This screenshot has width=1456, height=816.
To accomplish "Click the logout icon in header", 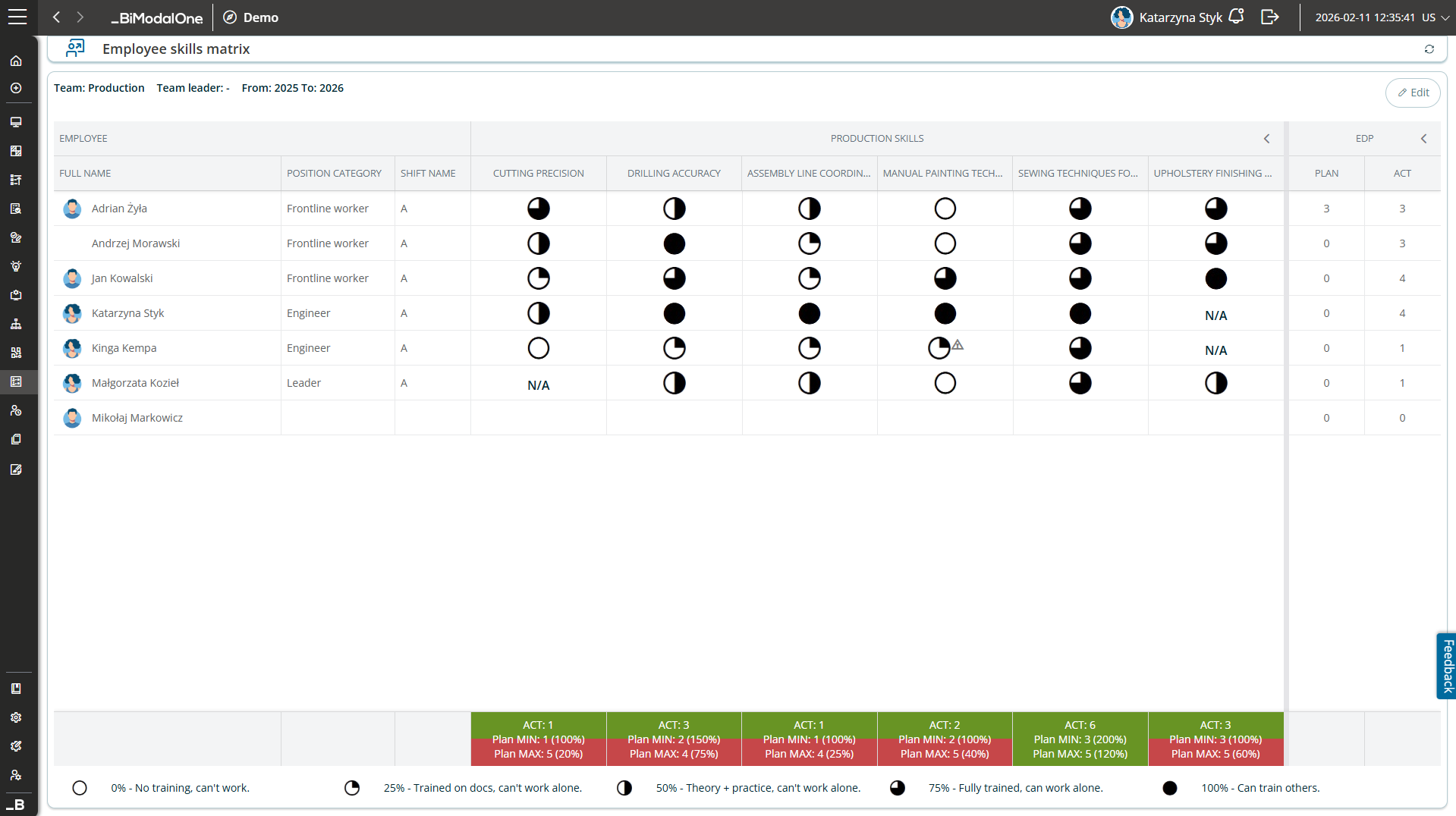I will tap(1269, 17).
